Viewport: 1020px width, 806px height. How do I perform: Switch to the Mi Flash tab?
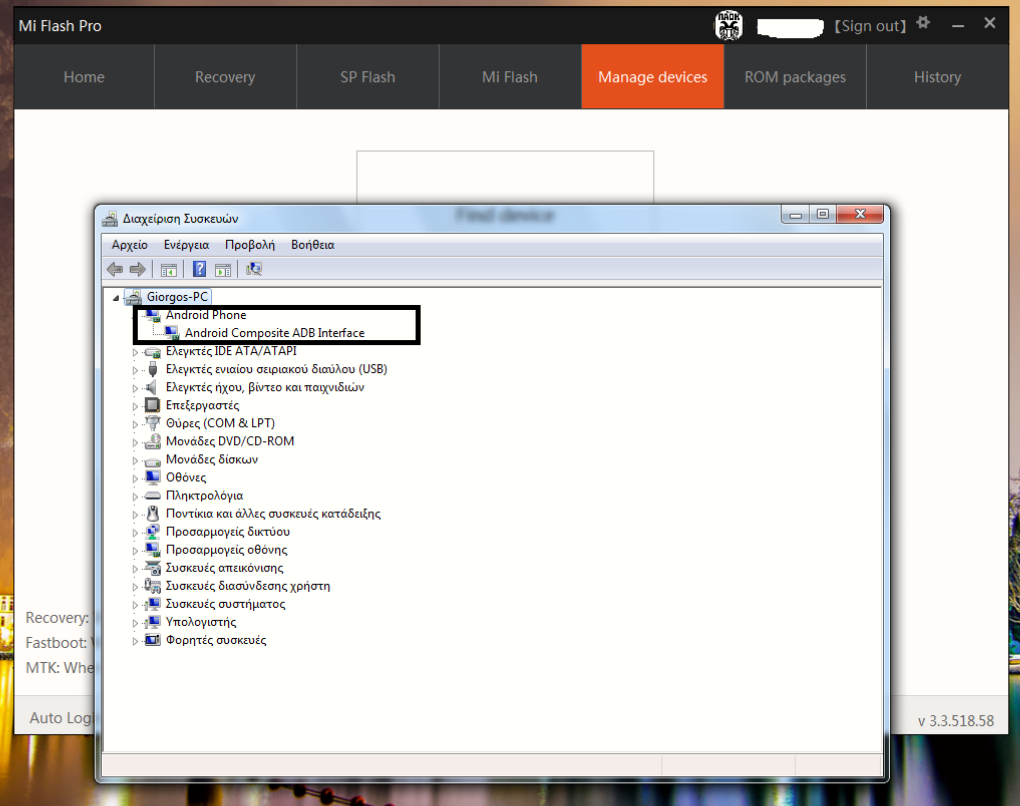(509, 77)
